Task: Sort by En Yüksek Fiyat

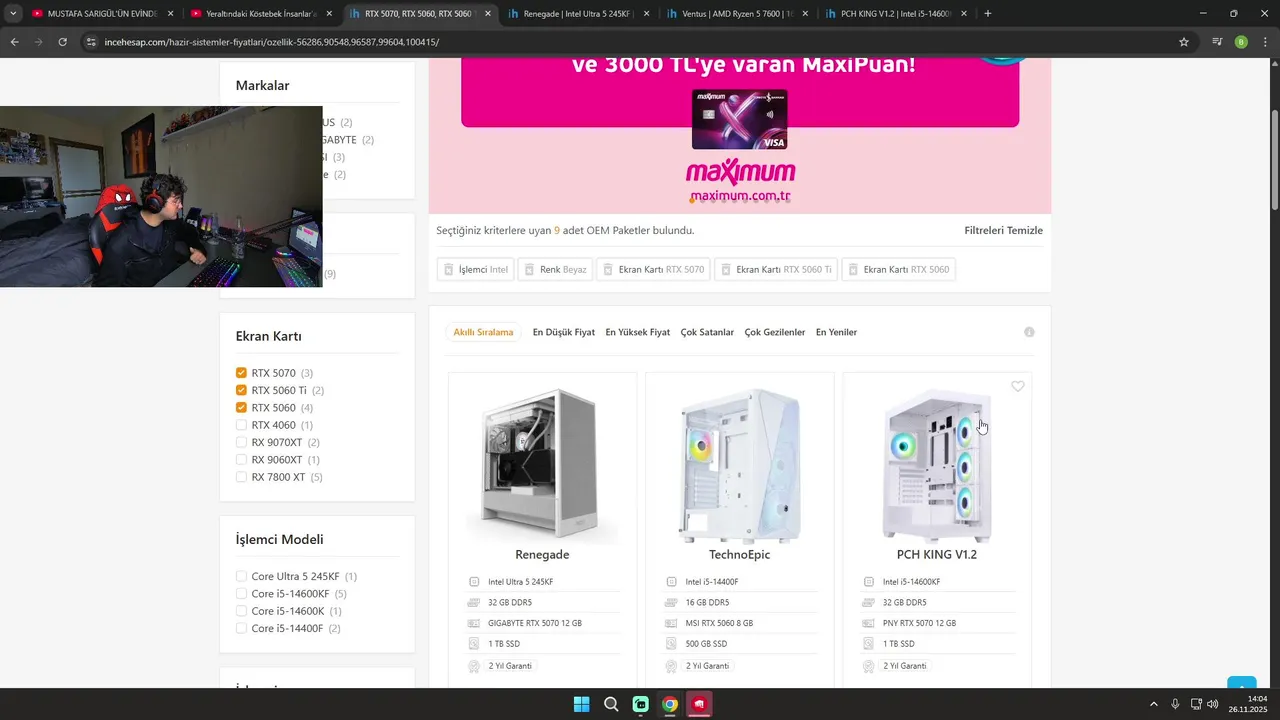Action: point(638,332)
